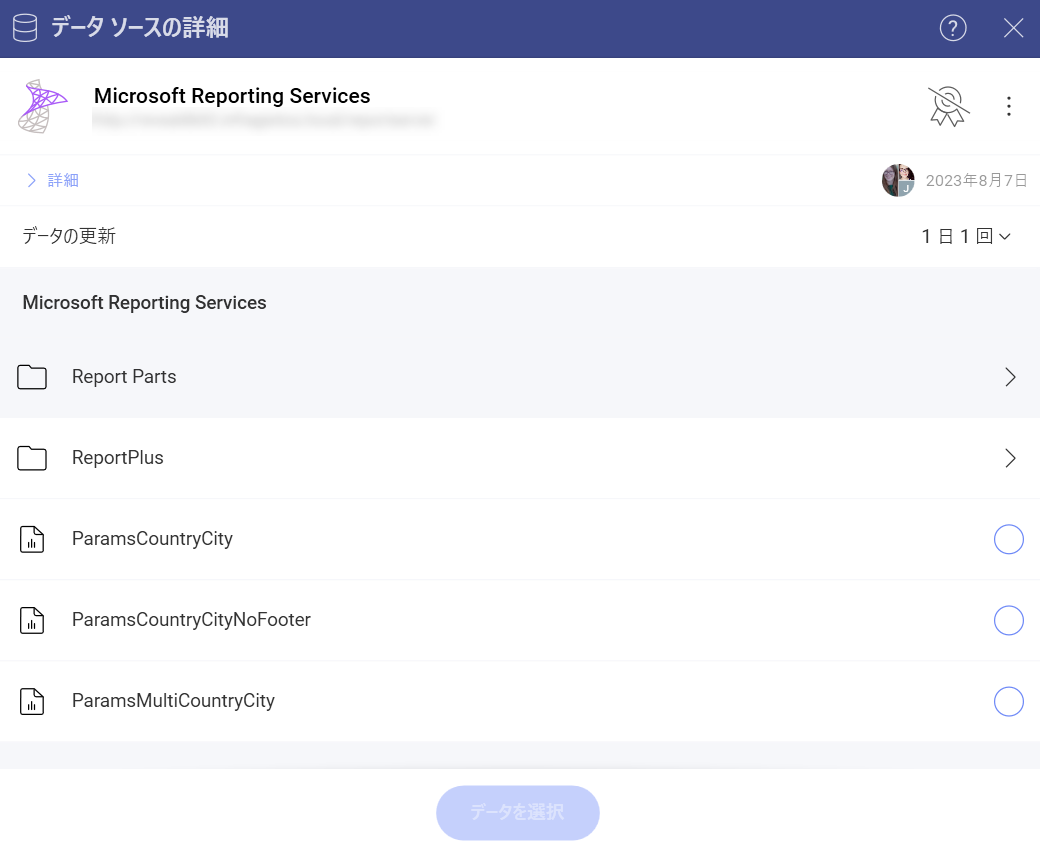Select the ParamsMultiCountryCity radio button
This screenshot has height=852, width=1040.
1008,701
